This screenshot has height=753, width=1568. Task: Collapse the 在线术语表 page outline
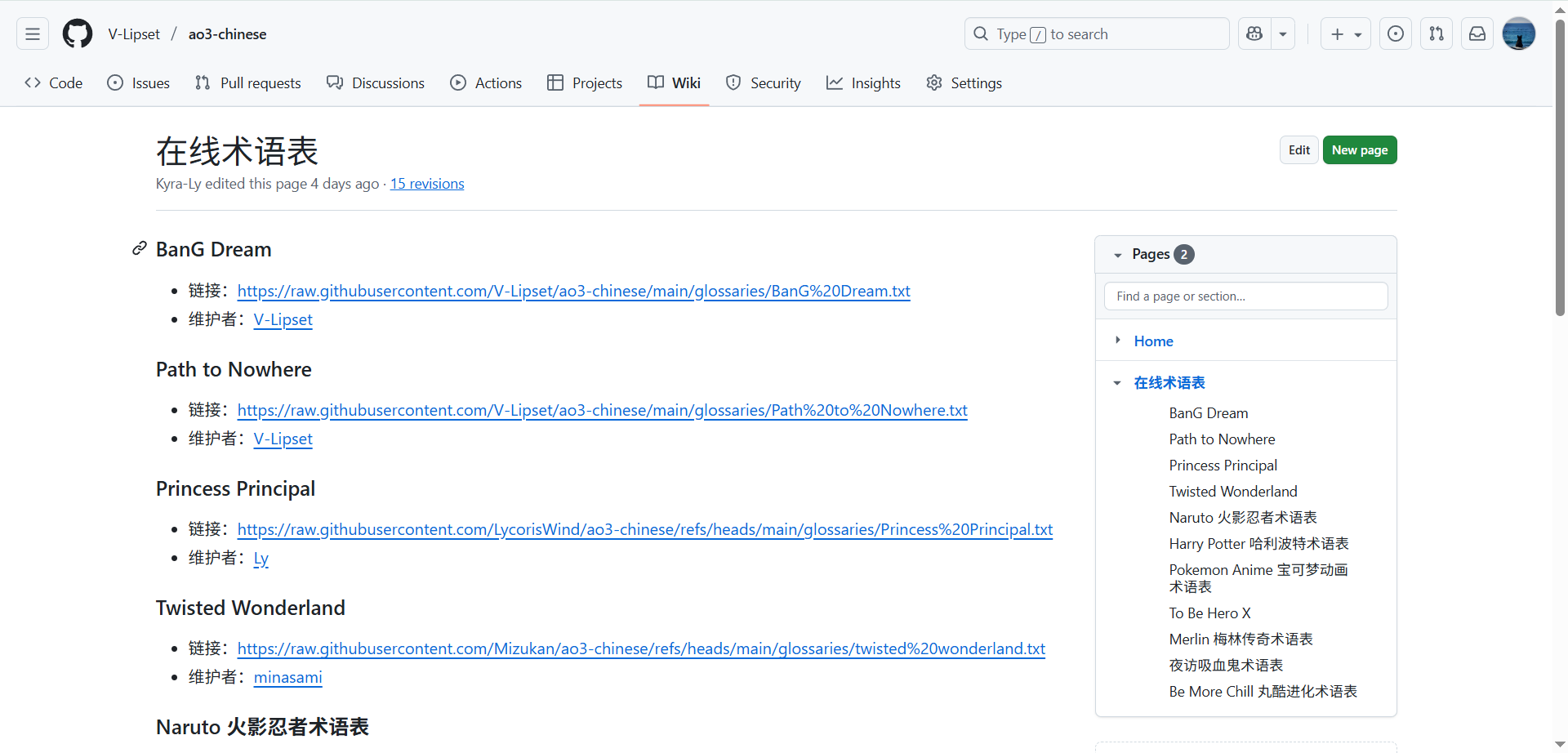pyautogui.click(x=1117, y=383)
